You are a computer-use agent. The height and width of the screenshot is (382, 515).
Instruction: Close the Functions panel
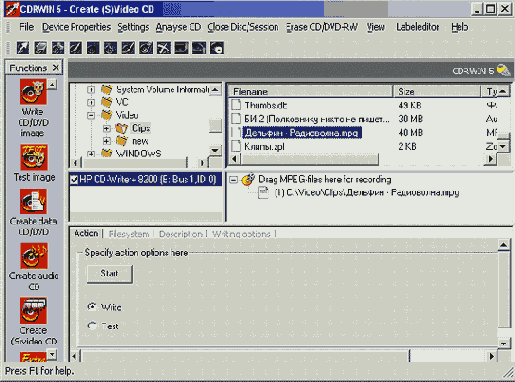pyautogui.click(x=56, y=68)
